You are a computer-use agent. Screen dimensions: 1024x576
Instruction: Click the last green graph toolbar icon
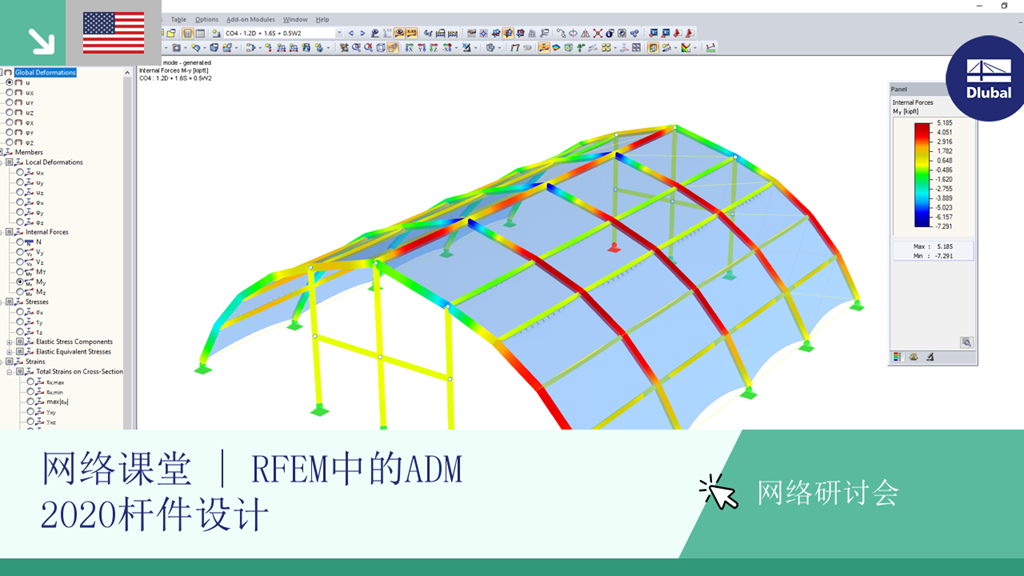point(711,48)
